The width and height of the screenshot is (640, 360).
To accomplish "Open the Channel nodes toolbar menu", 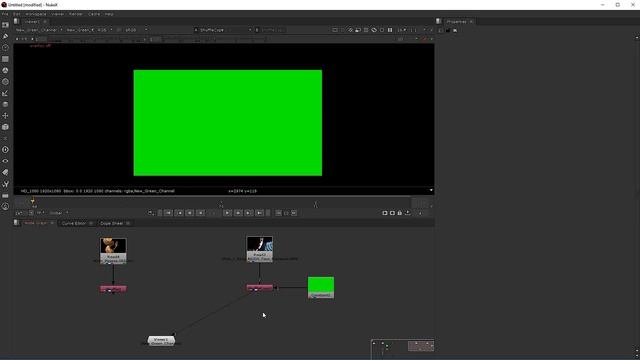I will [5, 59].
